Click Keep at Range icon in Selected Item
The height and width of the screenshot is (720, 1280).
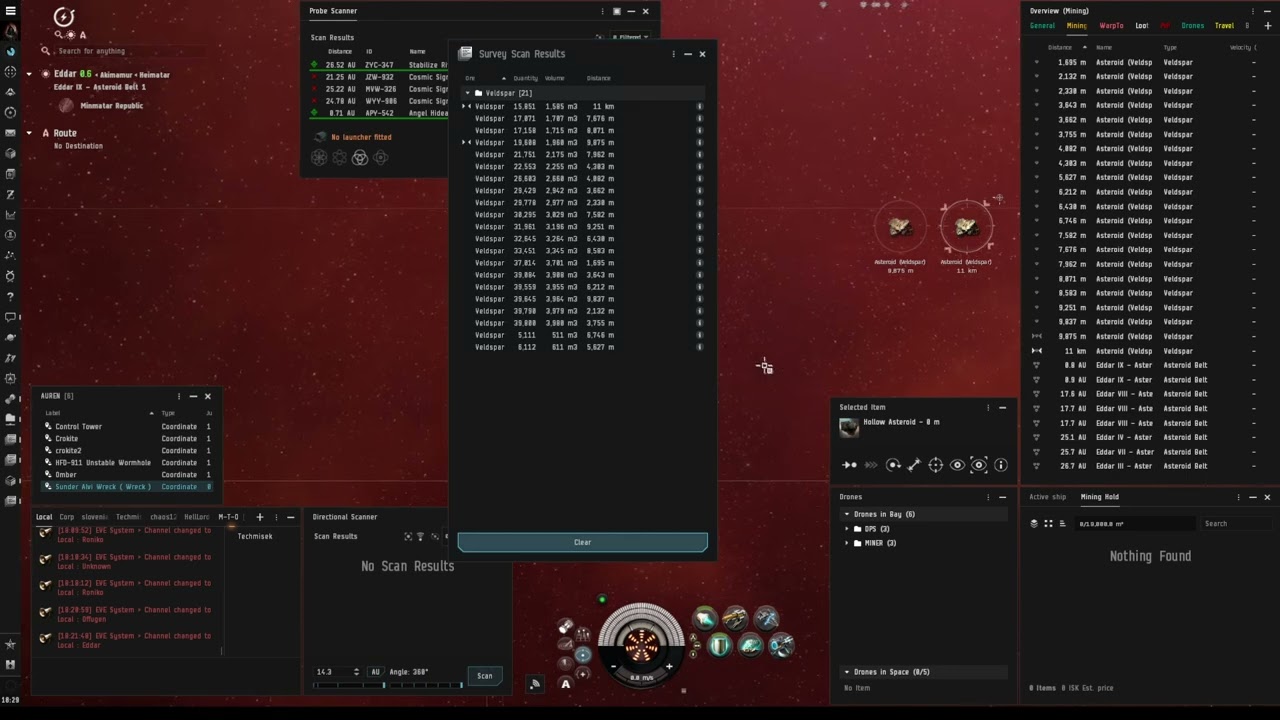(x=914, y=464)
